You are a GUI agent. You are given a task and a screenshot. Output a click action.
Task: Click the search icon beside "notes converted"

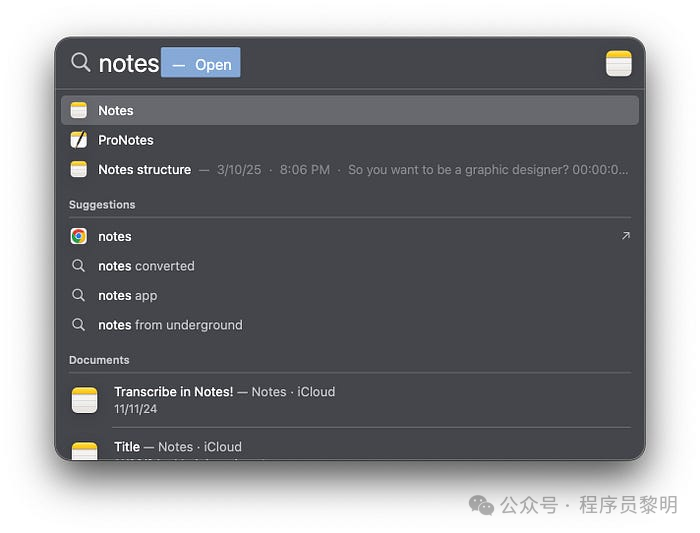[79, 266]
